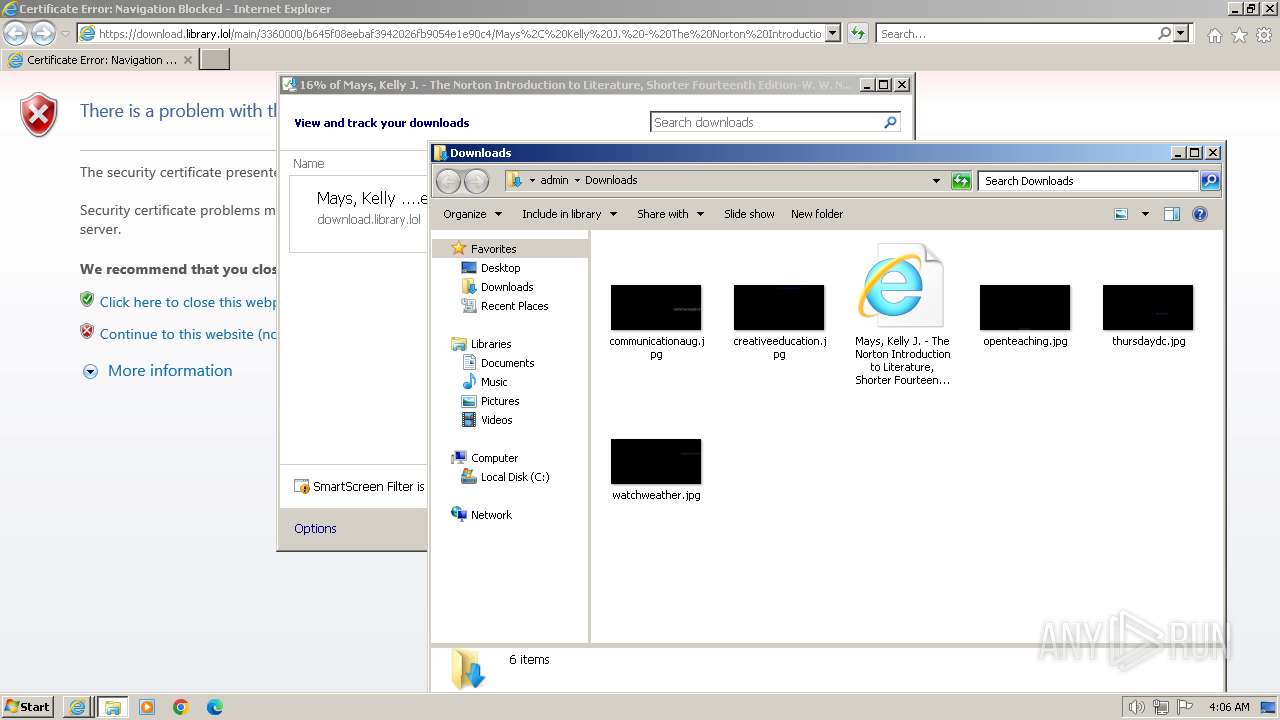Select Network in navigation pane
The width and height of the screenshot is (1280, 720).
[491, 515]
